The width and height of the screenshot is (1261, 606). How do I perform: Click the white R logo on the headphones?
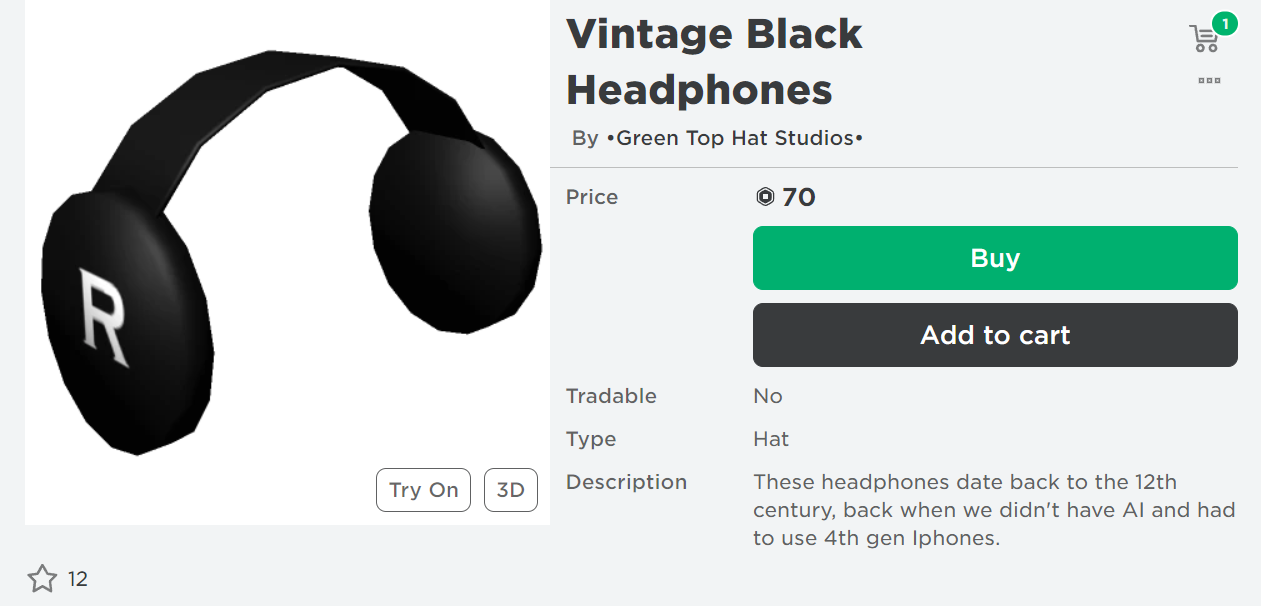click(x=103, y=318)
